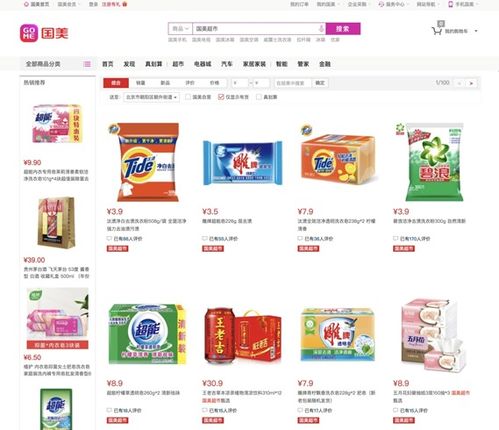The width and height of the screenshot is (499, 430).
Task: Click the all-categories list icon
Action: [x=87, y=64]
